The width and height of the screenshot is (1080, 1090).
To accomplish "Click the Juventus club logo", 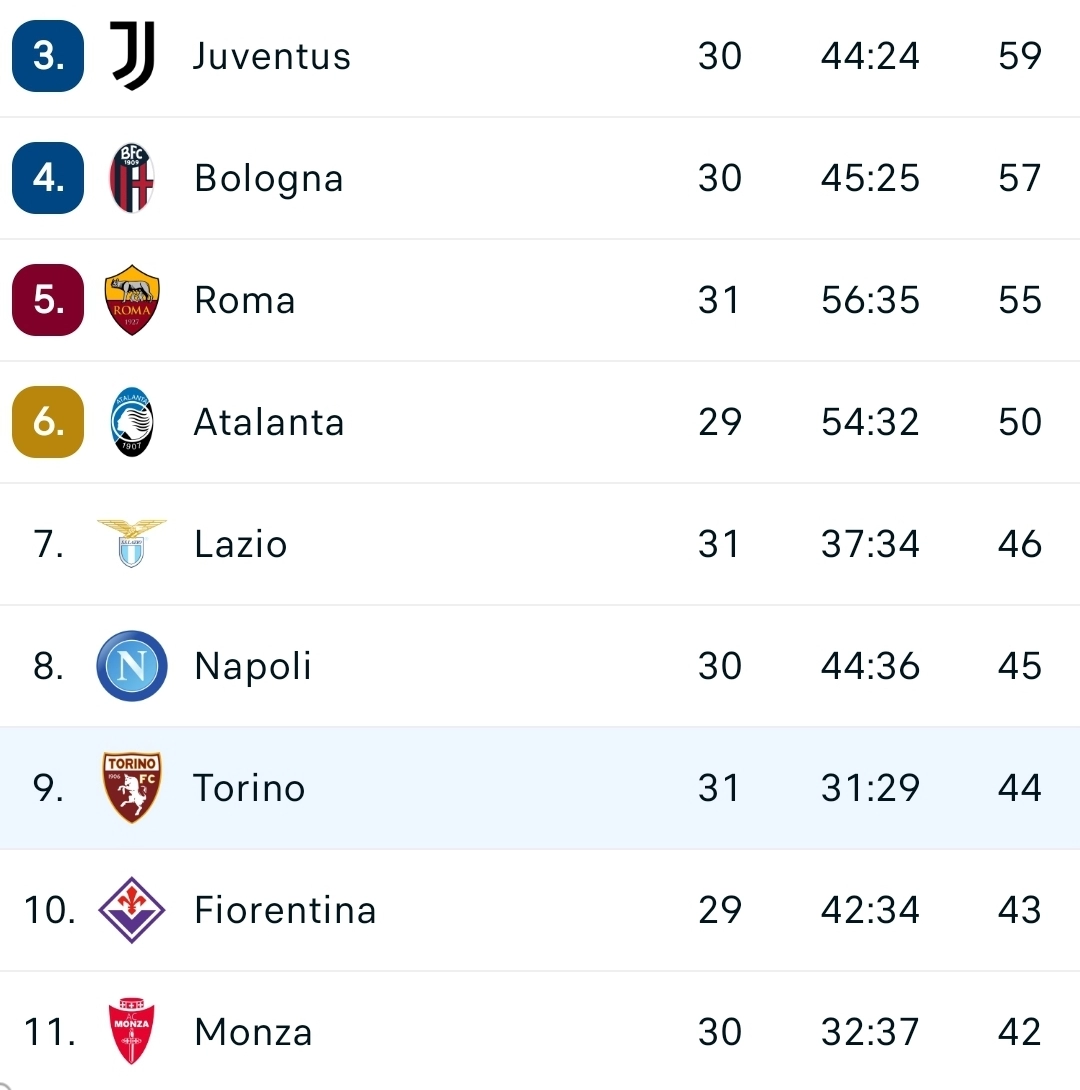I will click(132, 56).
